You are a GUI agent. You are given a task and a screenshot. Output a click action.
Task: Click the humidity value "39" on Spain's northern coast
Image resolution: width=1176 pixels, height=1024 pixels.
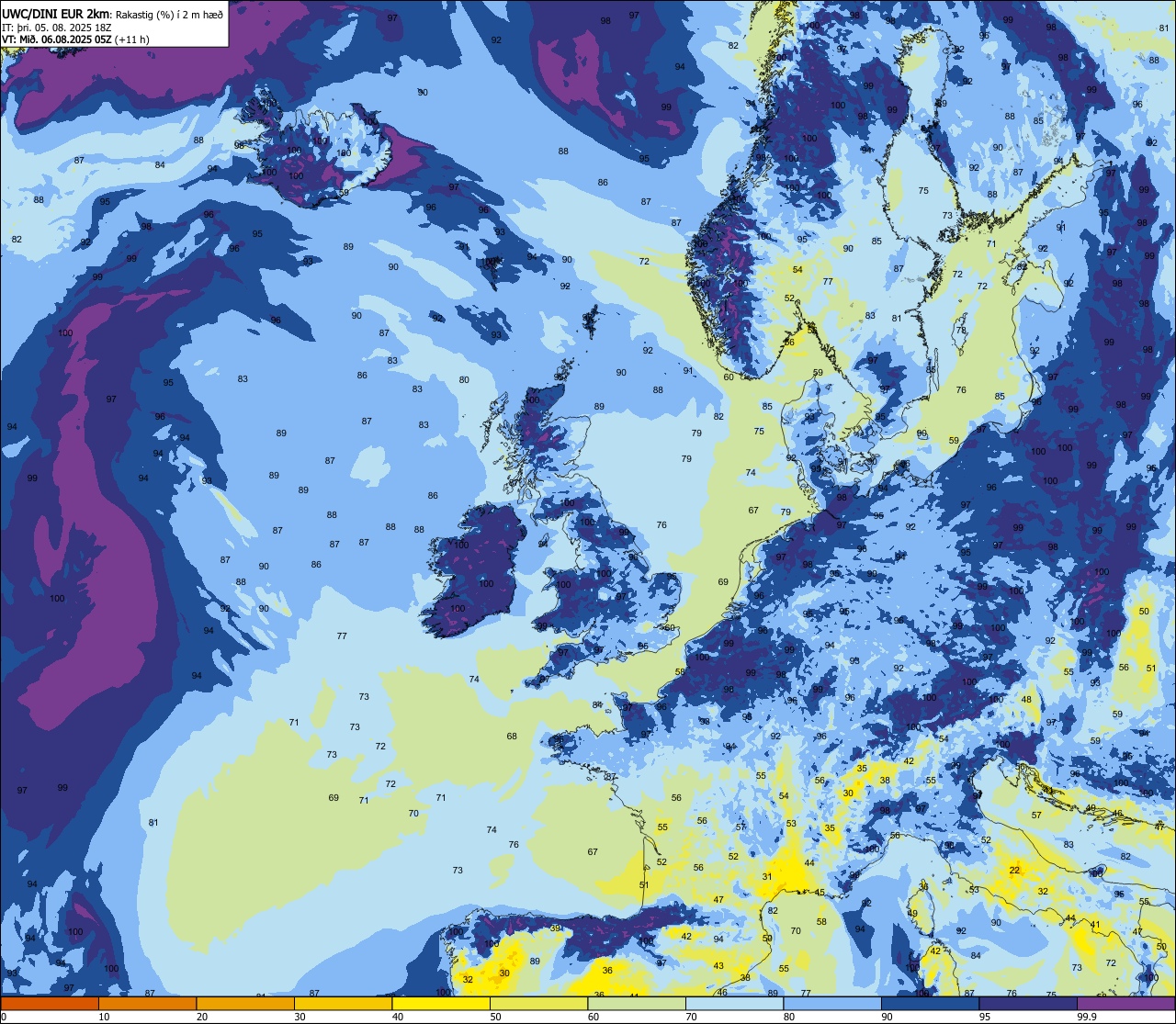click(555, 928)
